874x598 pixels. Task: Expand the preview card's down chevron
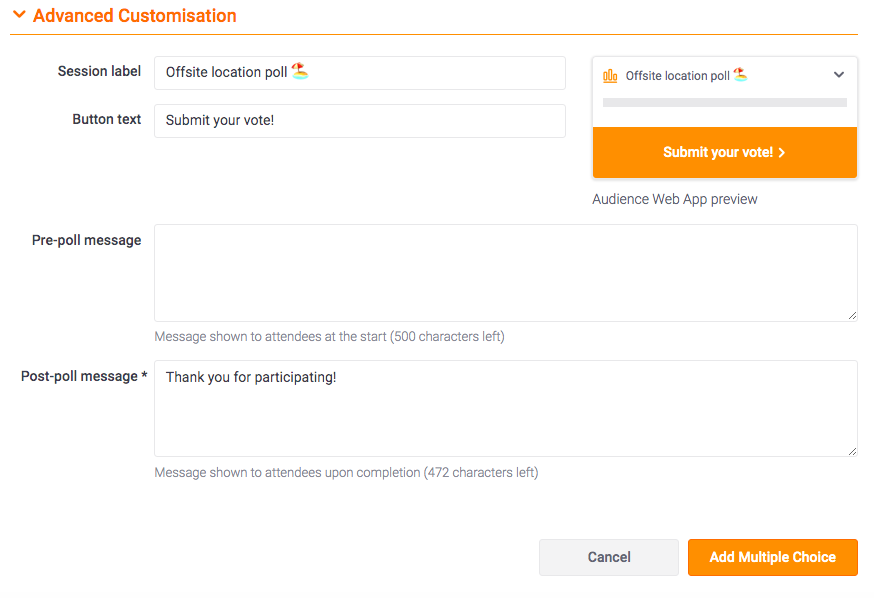(x=839, y=75)
